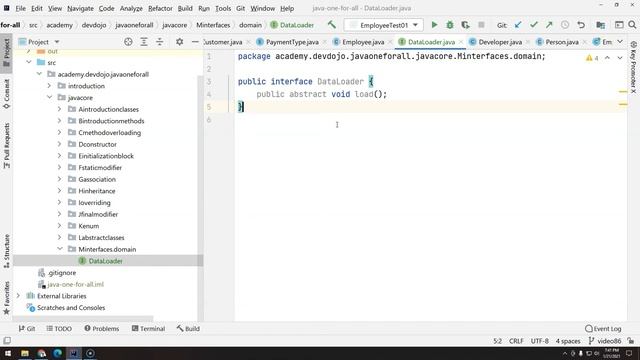
Task: Open the Structure sidebar tool window
Action: pos(7,251)
